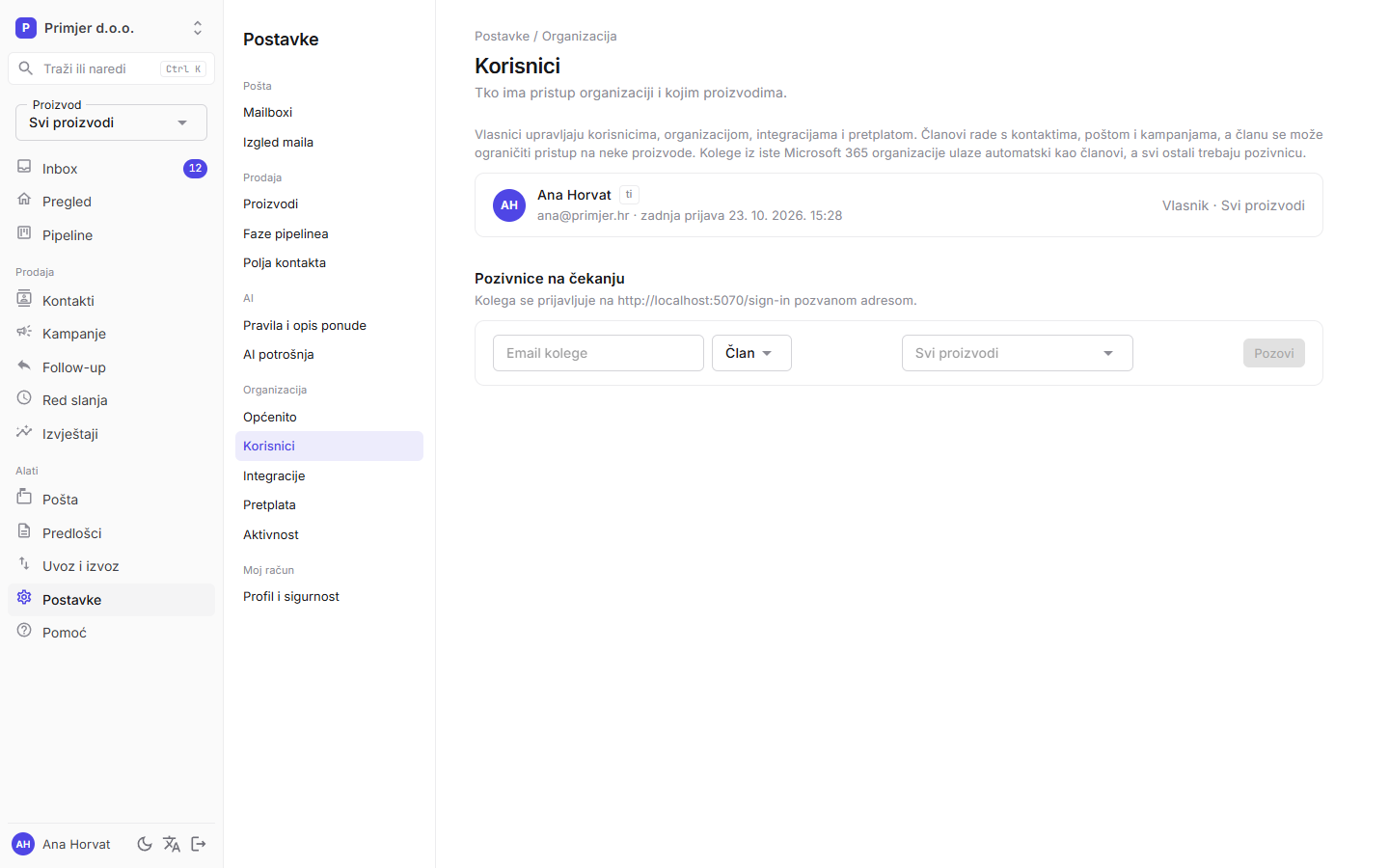This screenshot has height=868, width=1389.
Task: Open the Mailboxi settings page
Action: (x=329, y=112)
